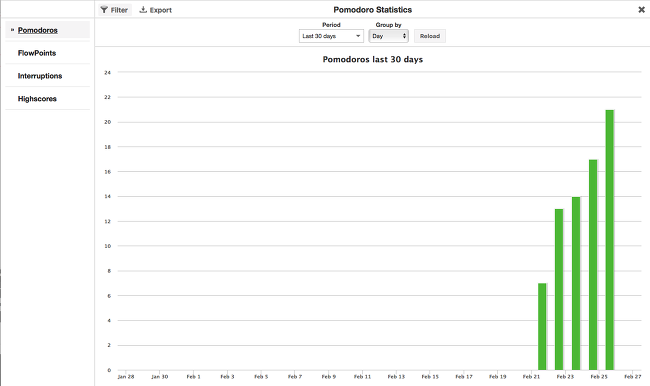Click the 'Pomodoro Statistics' window title

tap(373, 10)
